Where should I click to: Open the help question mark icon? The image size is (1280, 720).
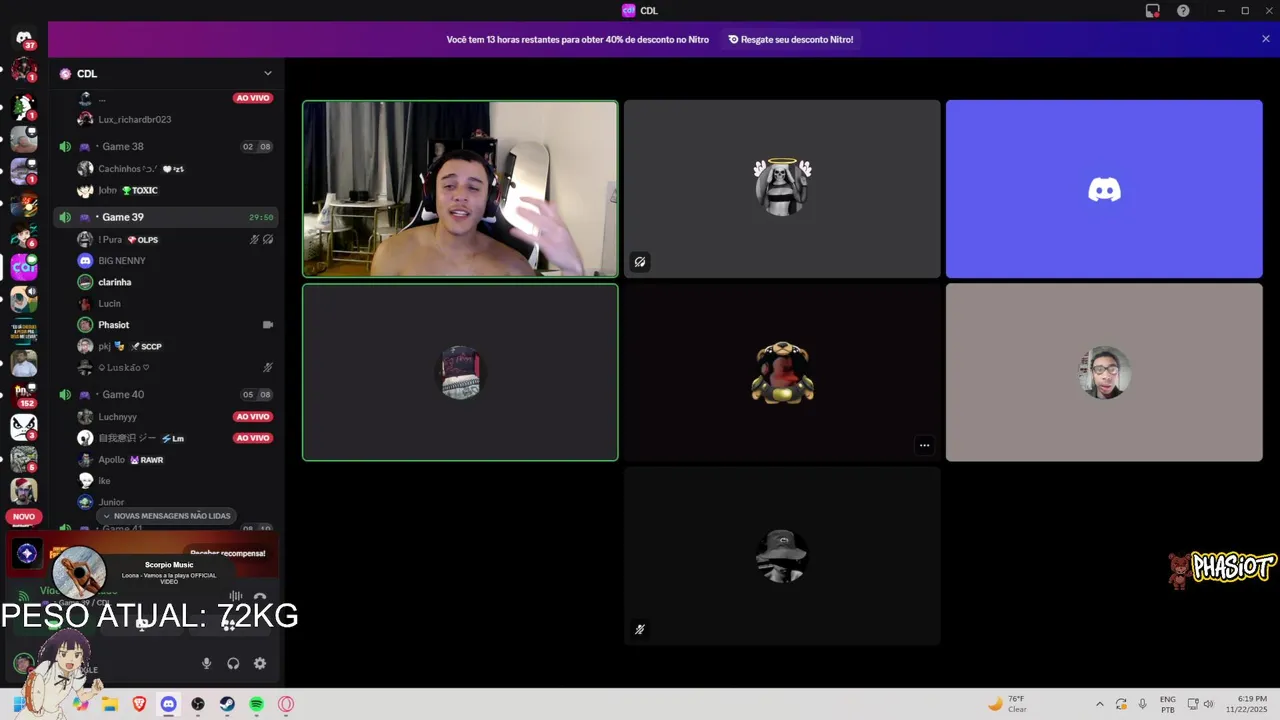[x=1183, y=11]
